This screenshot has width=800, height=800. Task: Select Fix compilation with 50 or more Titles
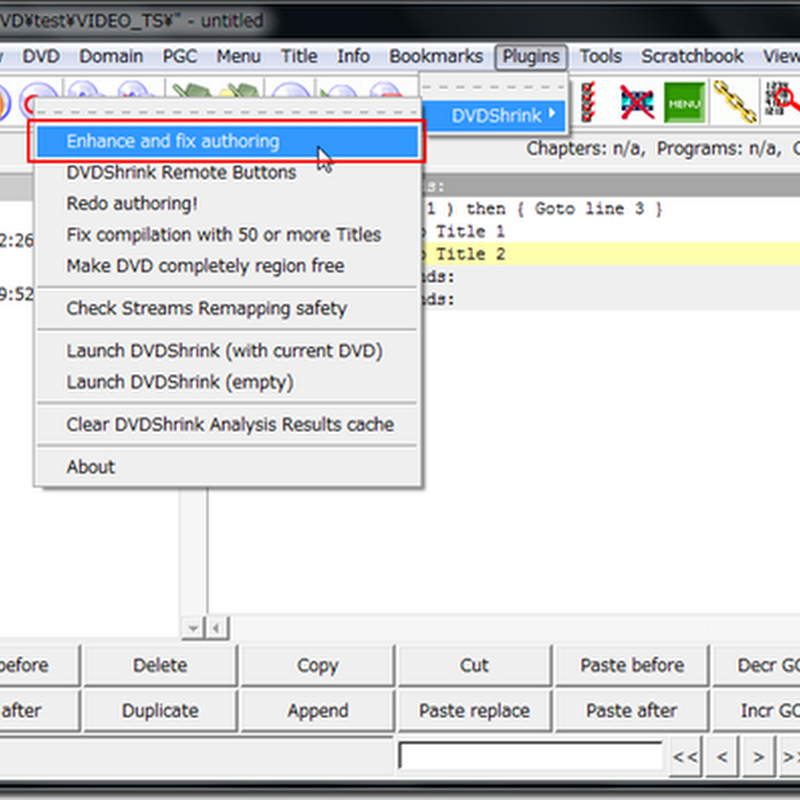227,235
